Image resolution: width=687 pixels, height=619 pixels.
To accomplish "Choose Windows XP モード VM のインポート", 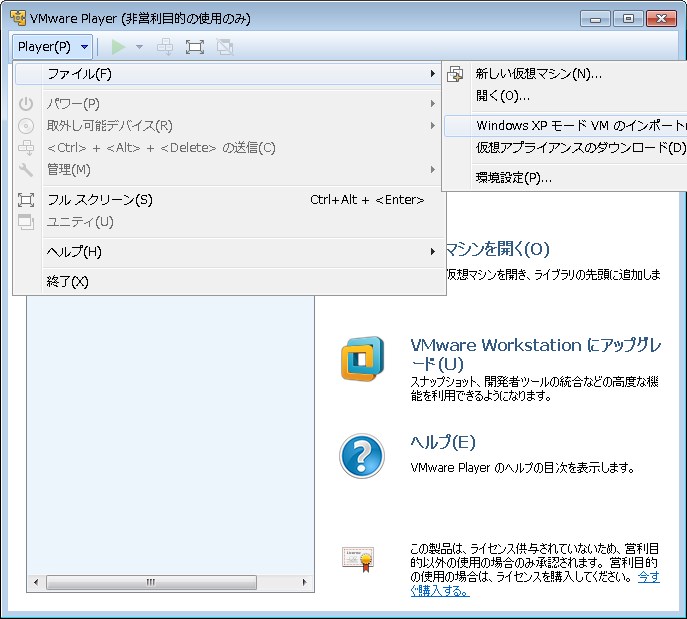I will click(566, 126).
